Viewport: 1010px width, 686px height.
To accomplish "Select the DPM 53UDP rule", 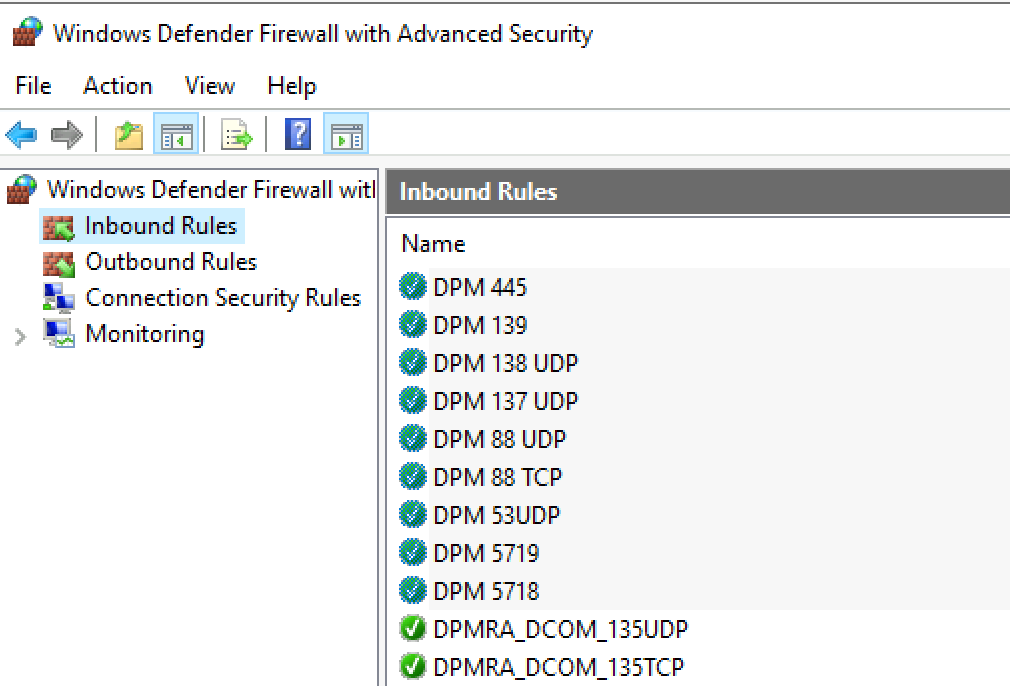I will tap(497, 515).
